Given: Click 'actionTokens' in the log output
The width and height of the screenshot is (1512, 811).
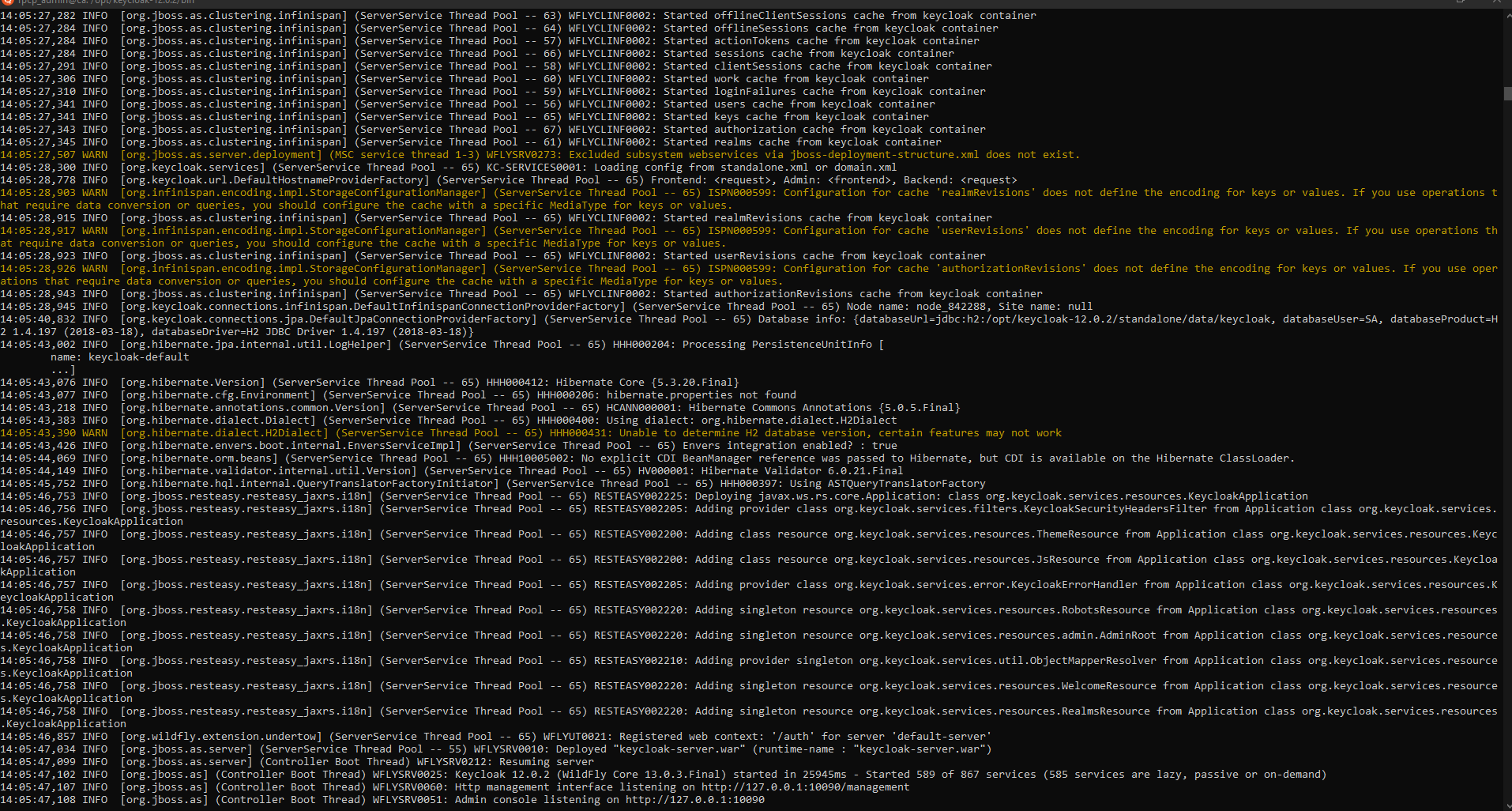Looking at the screenshot, I should click(x=752, y=40).
